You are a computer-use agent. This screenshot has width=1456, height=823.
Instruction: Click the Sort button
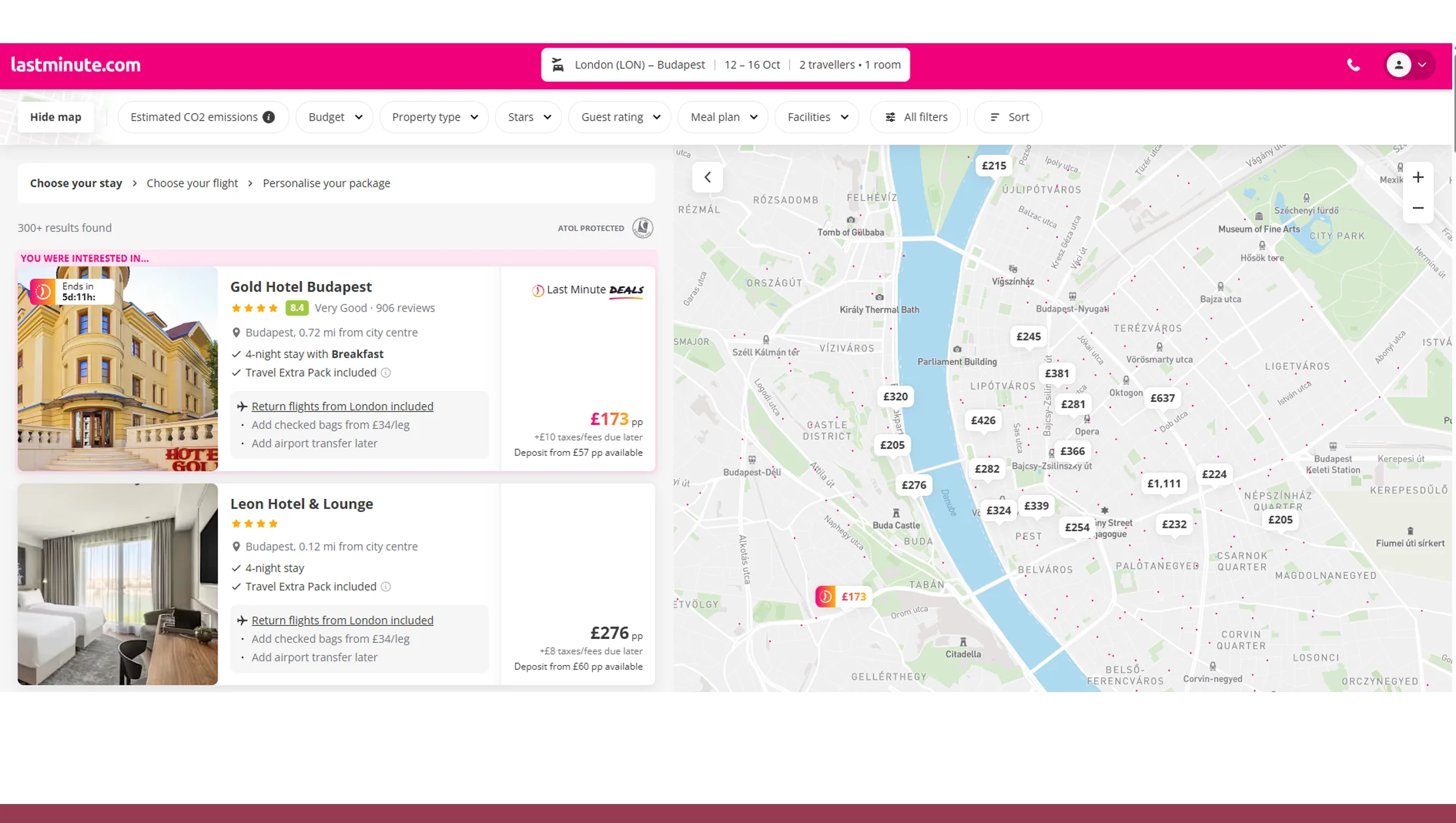tap(1007, 117)
